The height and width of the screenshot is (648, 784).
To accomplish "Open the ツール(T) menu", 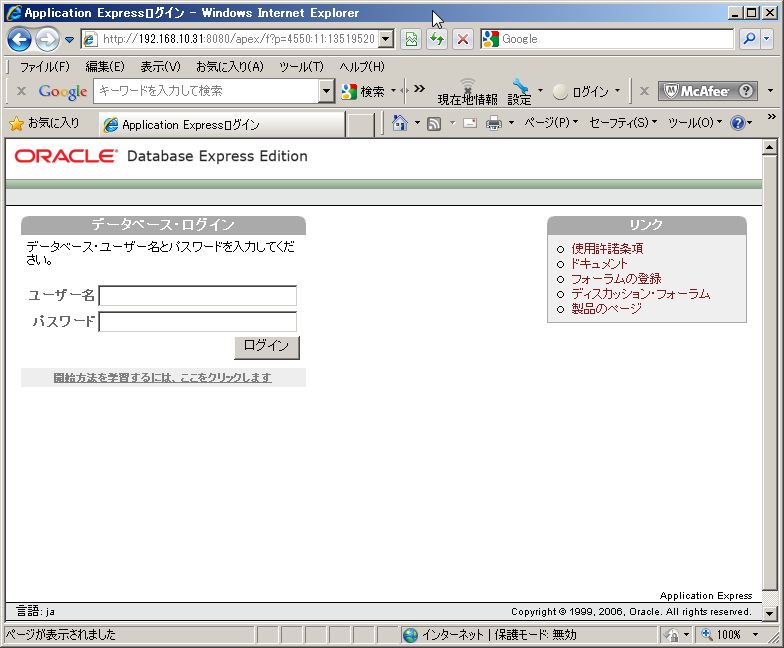I will point(301,66).
